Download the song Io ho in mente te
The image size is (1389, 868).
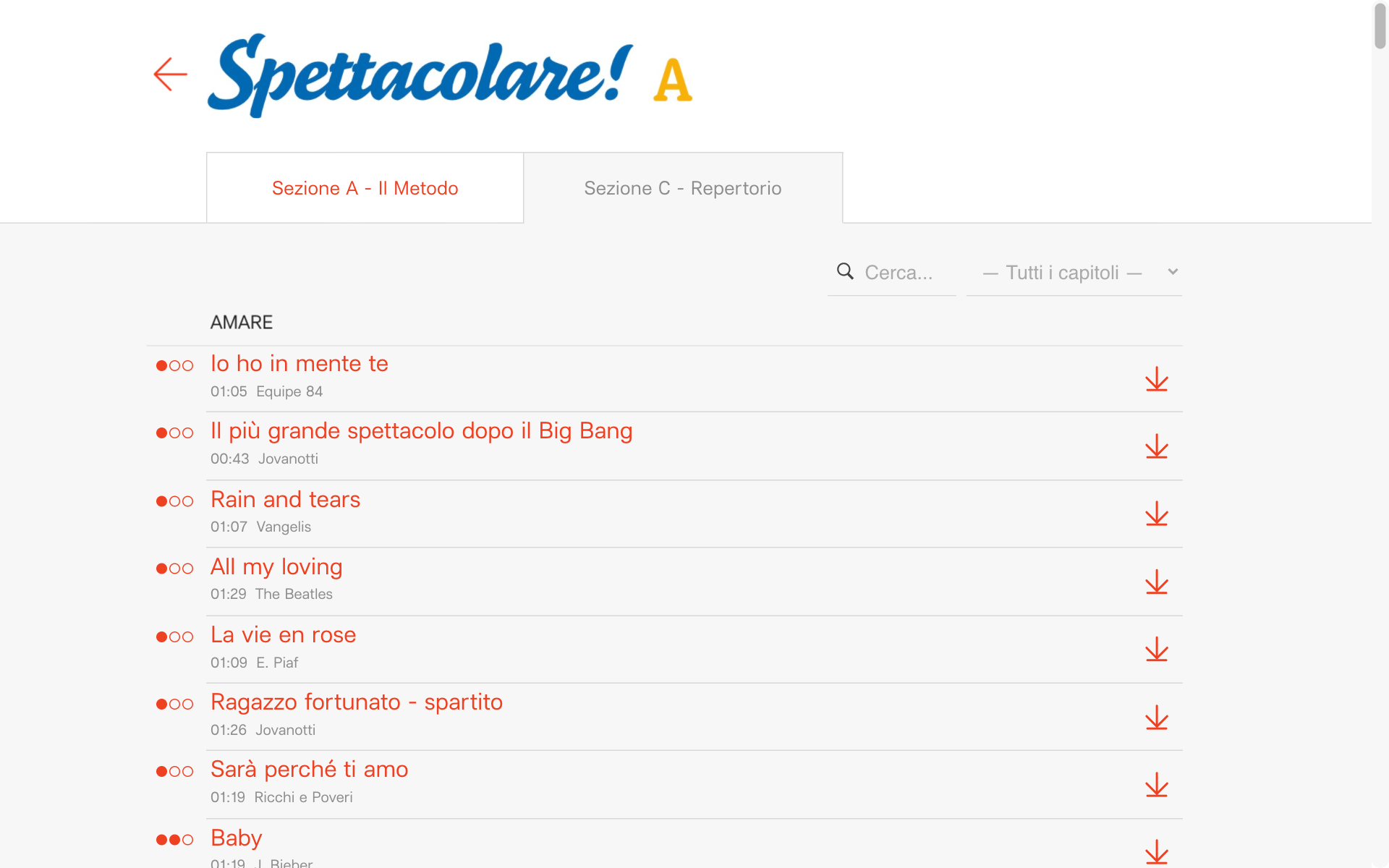click(x=1157, y=379)
